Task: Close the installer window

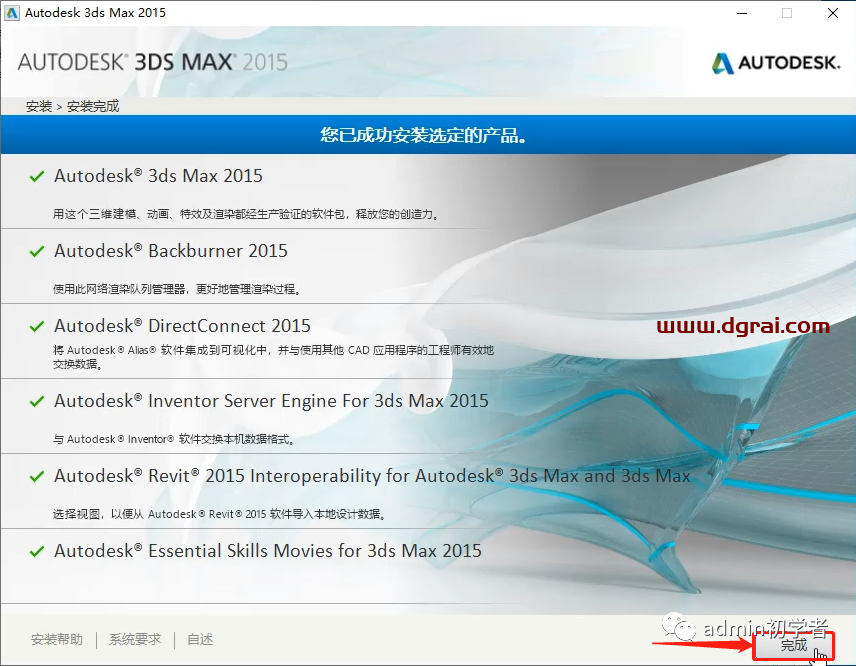Action: [x=833, y=13]
